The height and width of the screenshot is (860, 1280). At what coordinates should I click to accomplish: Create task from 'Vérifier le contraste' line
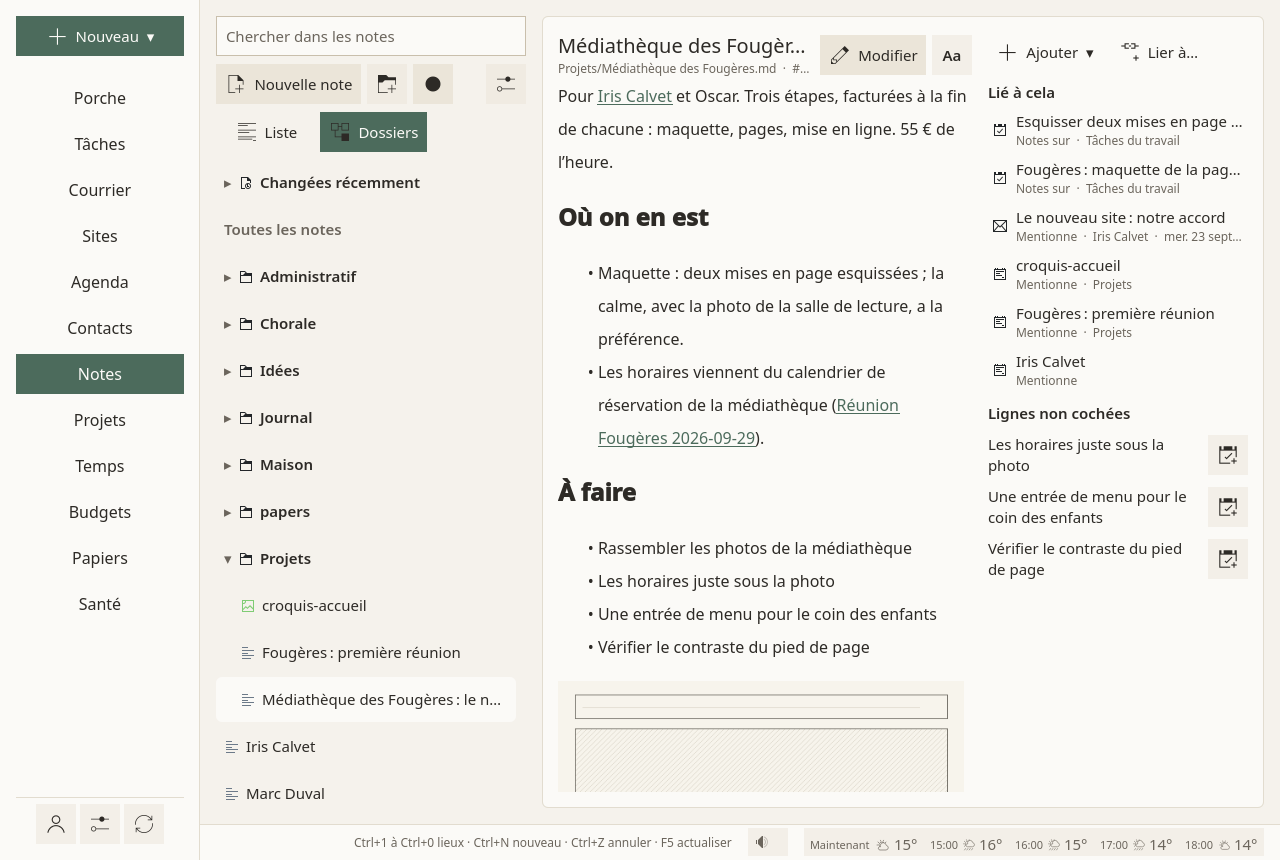click(1228, 559)
